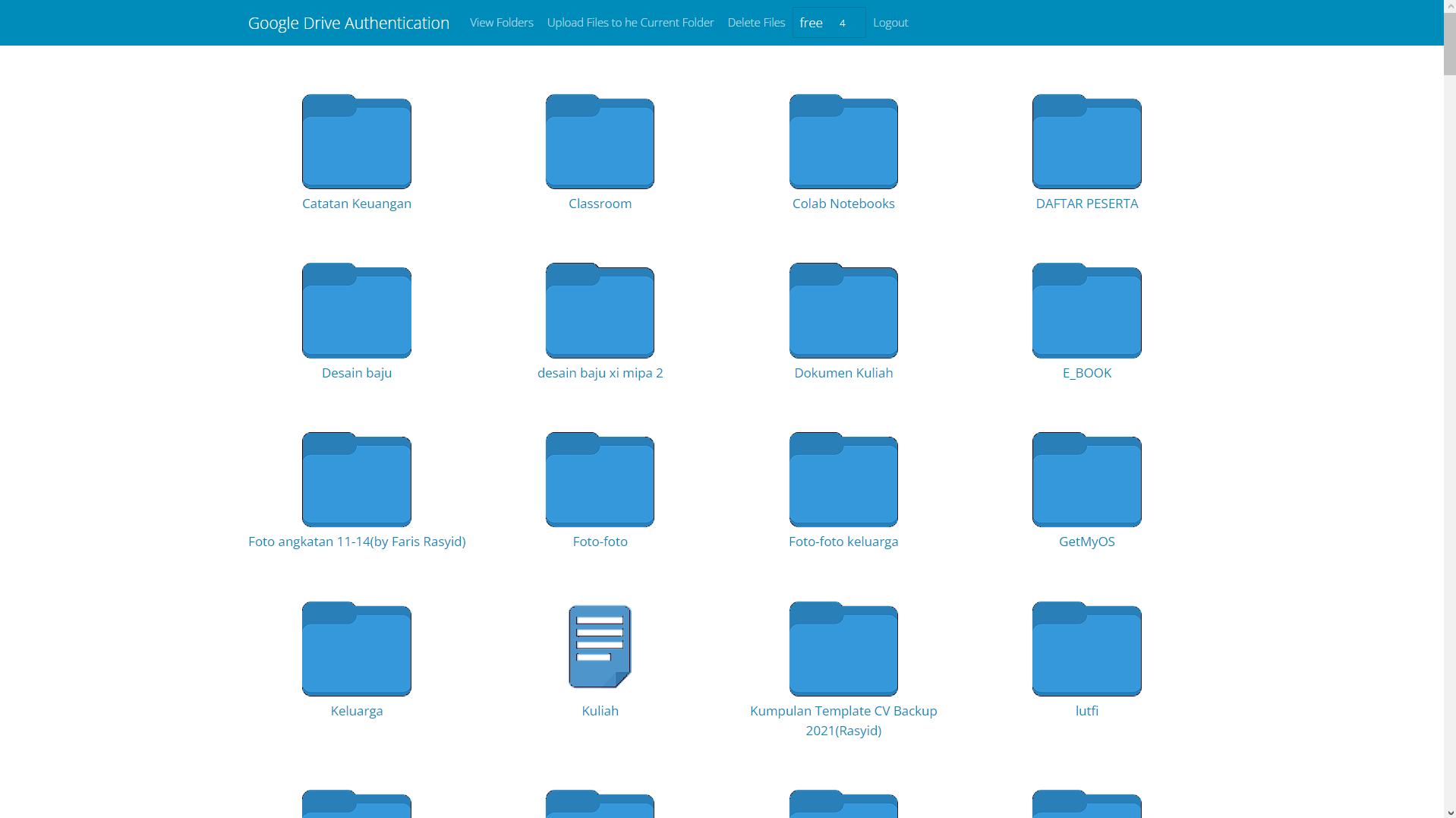
Task: Select Delete Files in the navbar
Action: [756, 23]
